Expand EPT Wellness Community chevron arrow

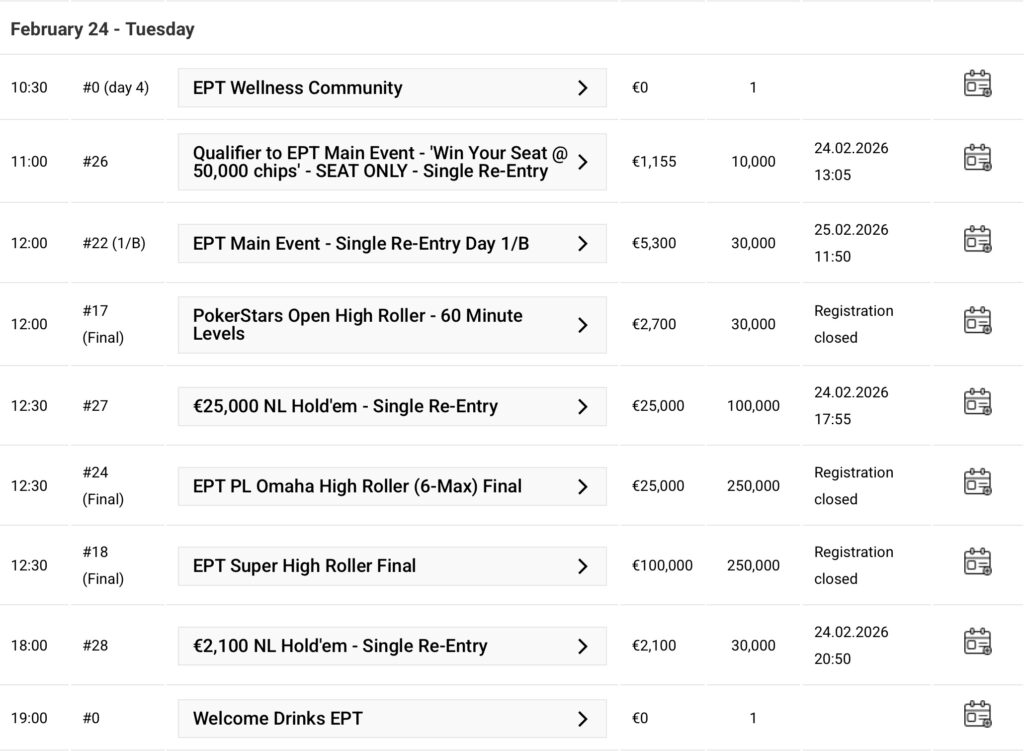(583, 88)
